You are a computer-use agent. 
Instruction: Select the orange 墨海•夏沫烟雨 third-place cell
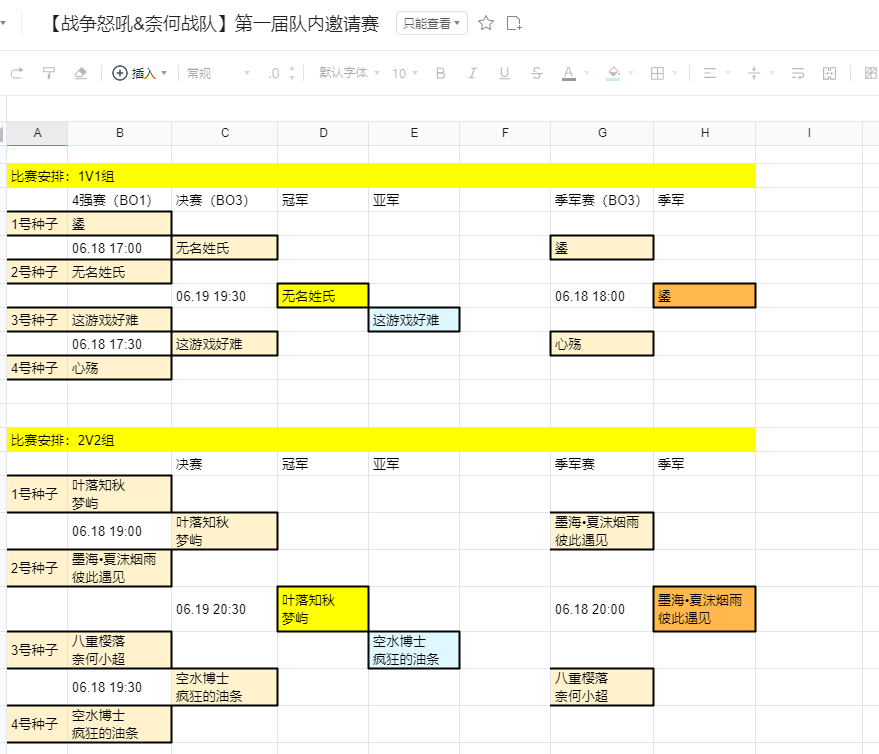tap(705, 609)
